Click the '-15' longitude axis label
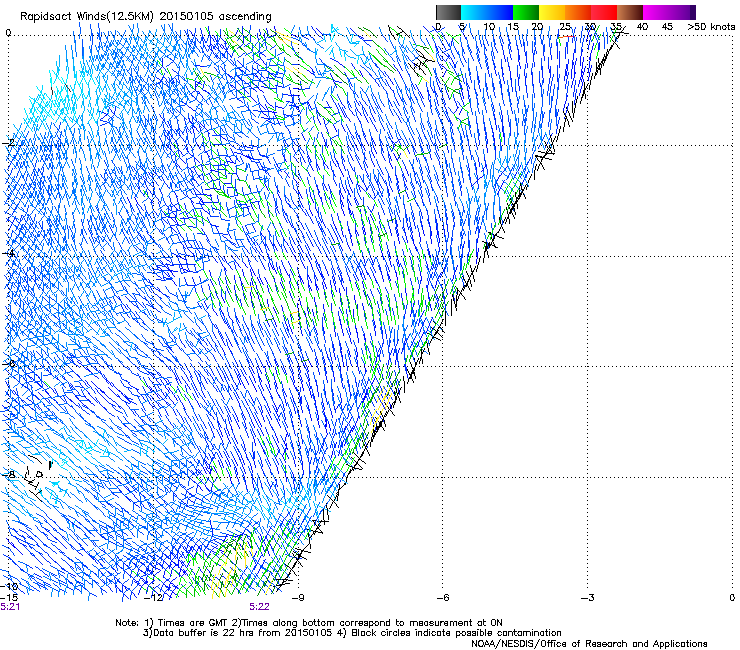This screenshot has height=650, width=740. [9, 598]
